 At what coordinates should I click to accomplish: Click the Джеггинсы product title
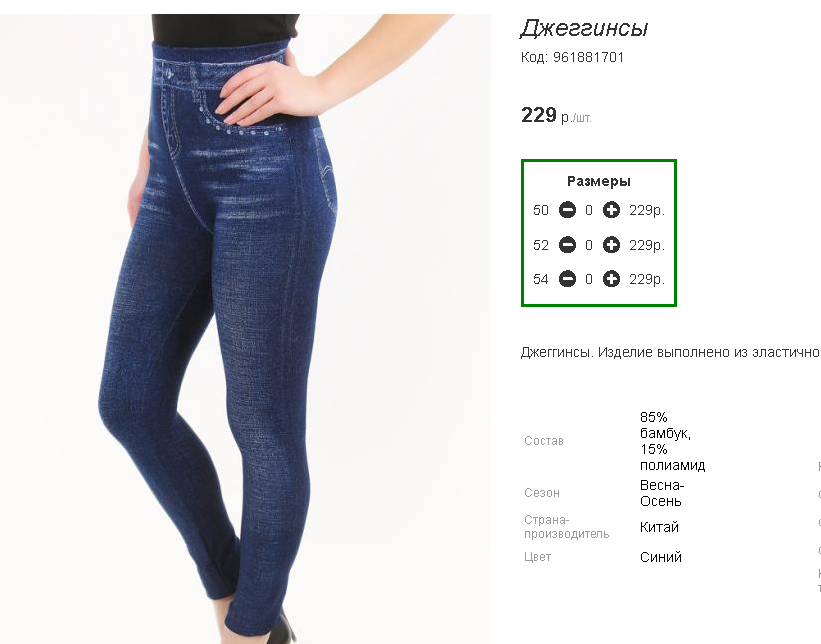(x=584, y=28)
